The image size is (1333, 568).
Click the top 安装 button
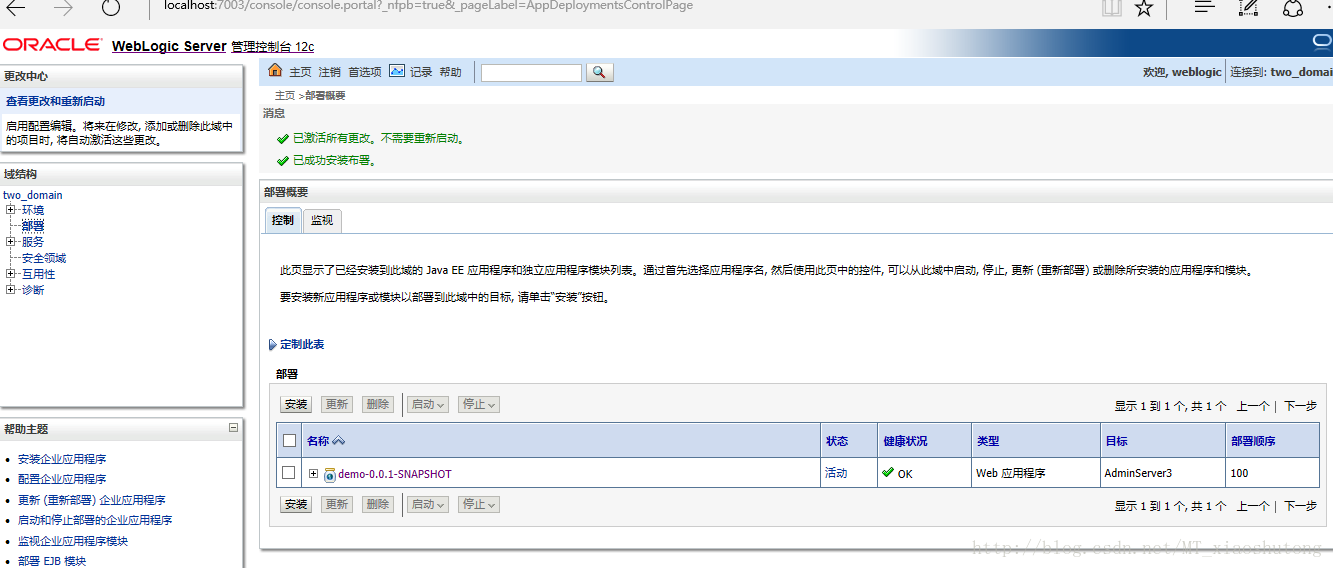(296, 405)
